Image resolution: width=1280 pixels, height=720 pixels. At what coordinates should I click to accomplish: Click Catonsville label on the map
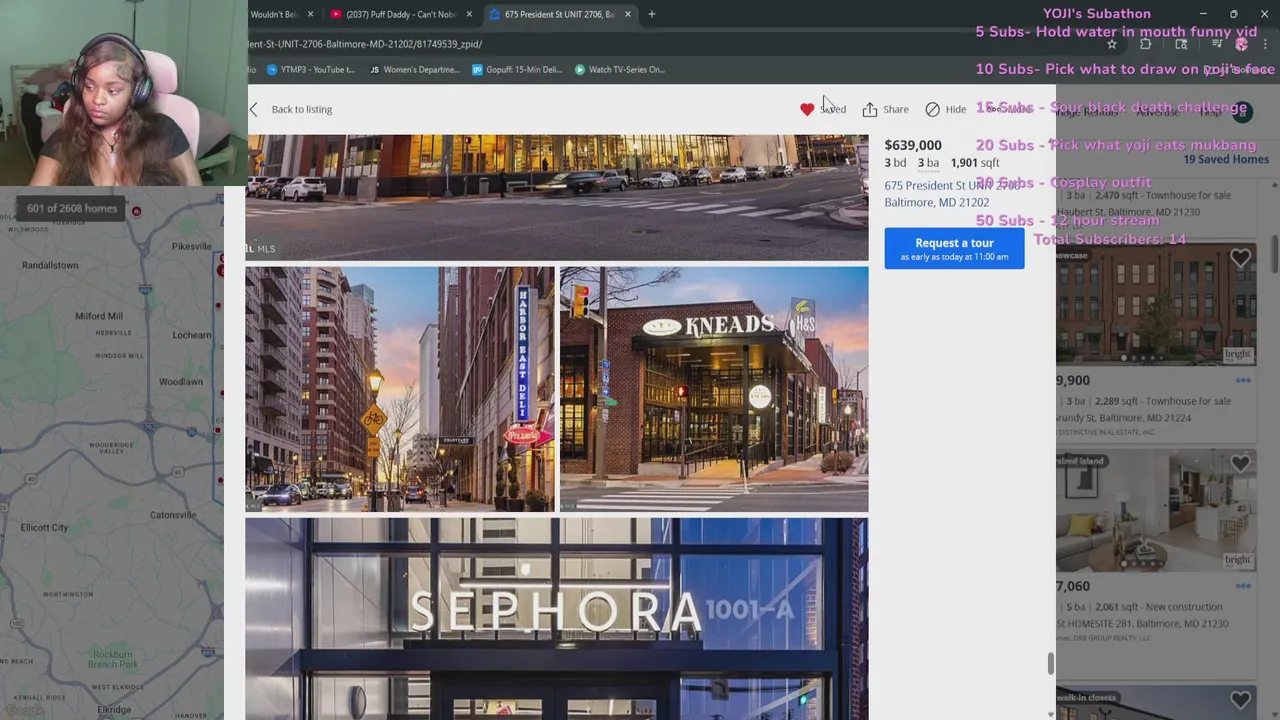(173, 515)
